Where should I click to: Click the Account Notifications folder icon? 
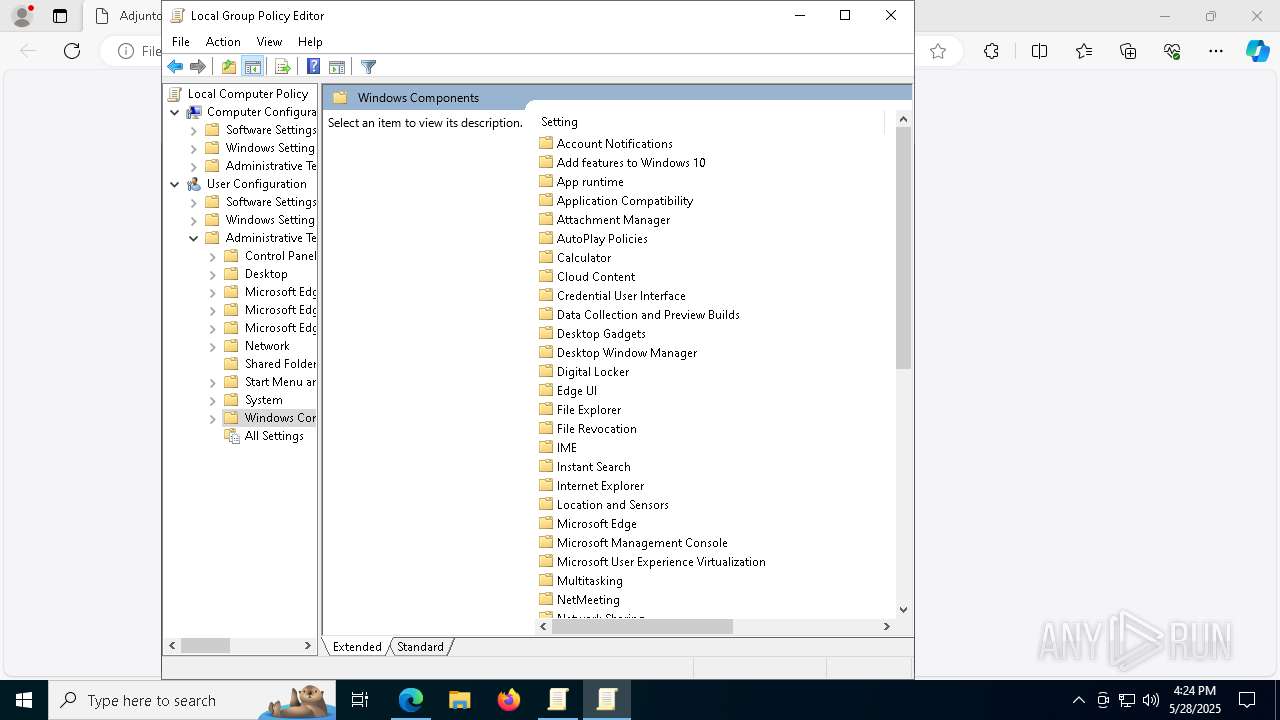(x=546, y=143)
